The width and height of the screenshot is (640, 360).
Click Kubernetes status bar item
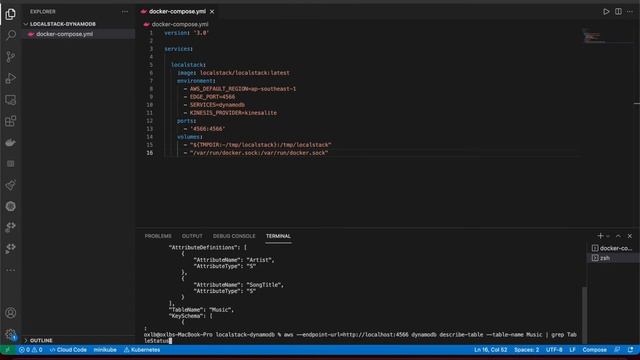coord(142,350)
